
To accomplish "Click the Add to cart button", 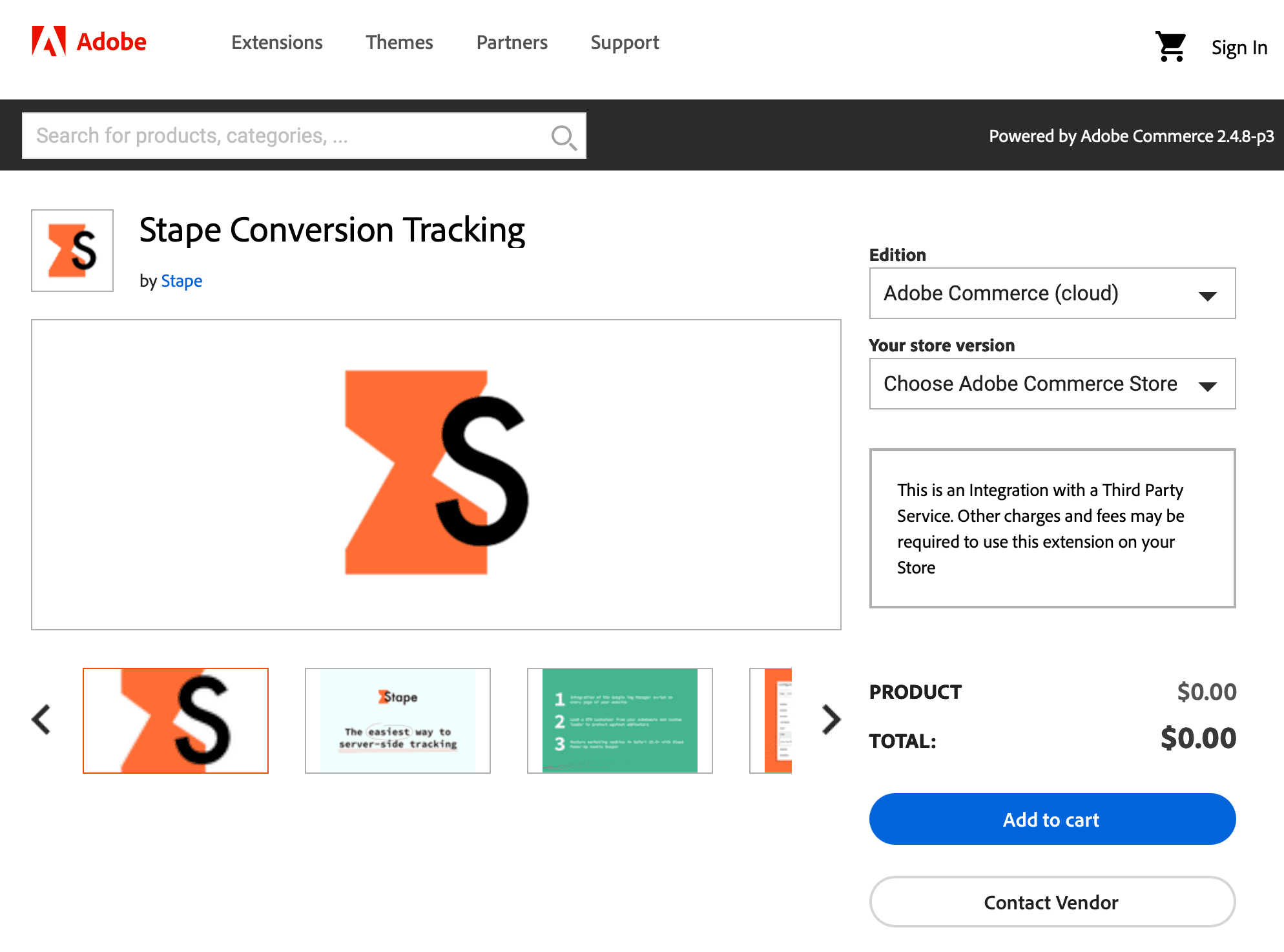I will coord(1051,819).
